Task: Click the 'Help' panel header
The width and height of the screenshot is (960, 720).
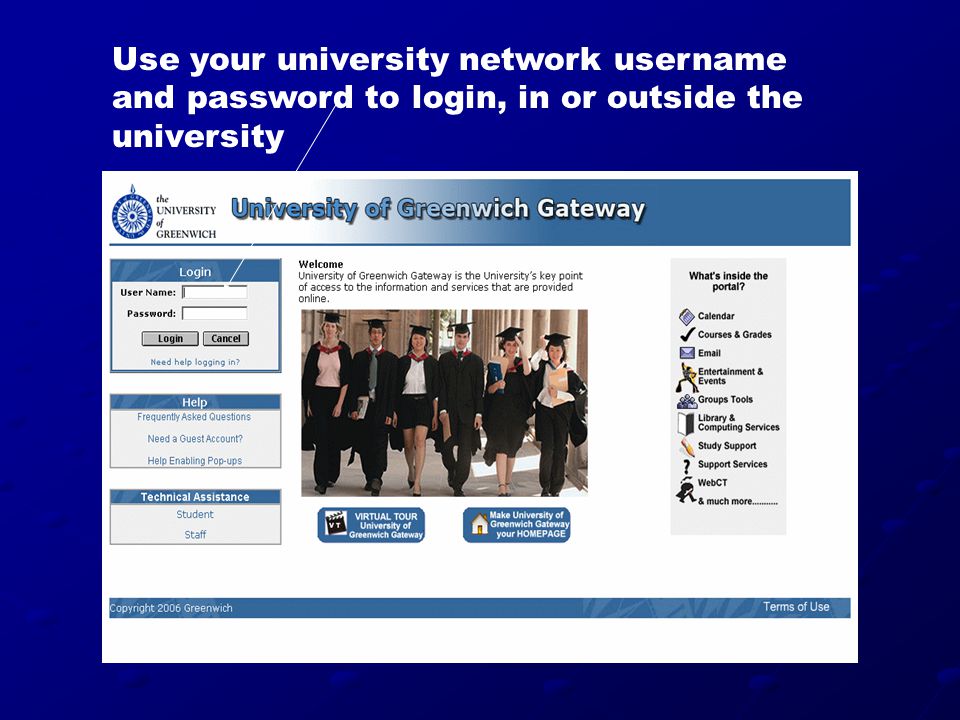Action: [x=195, y=402]
